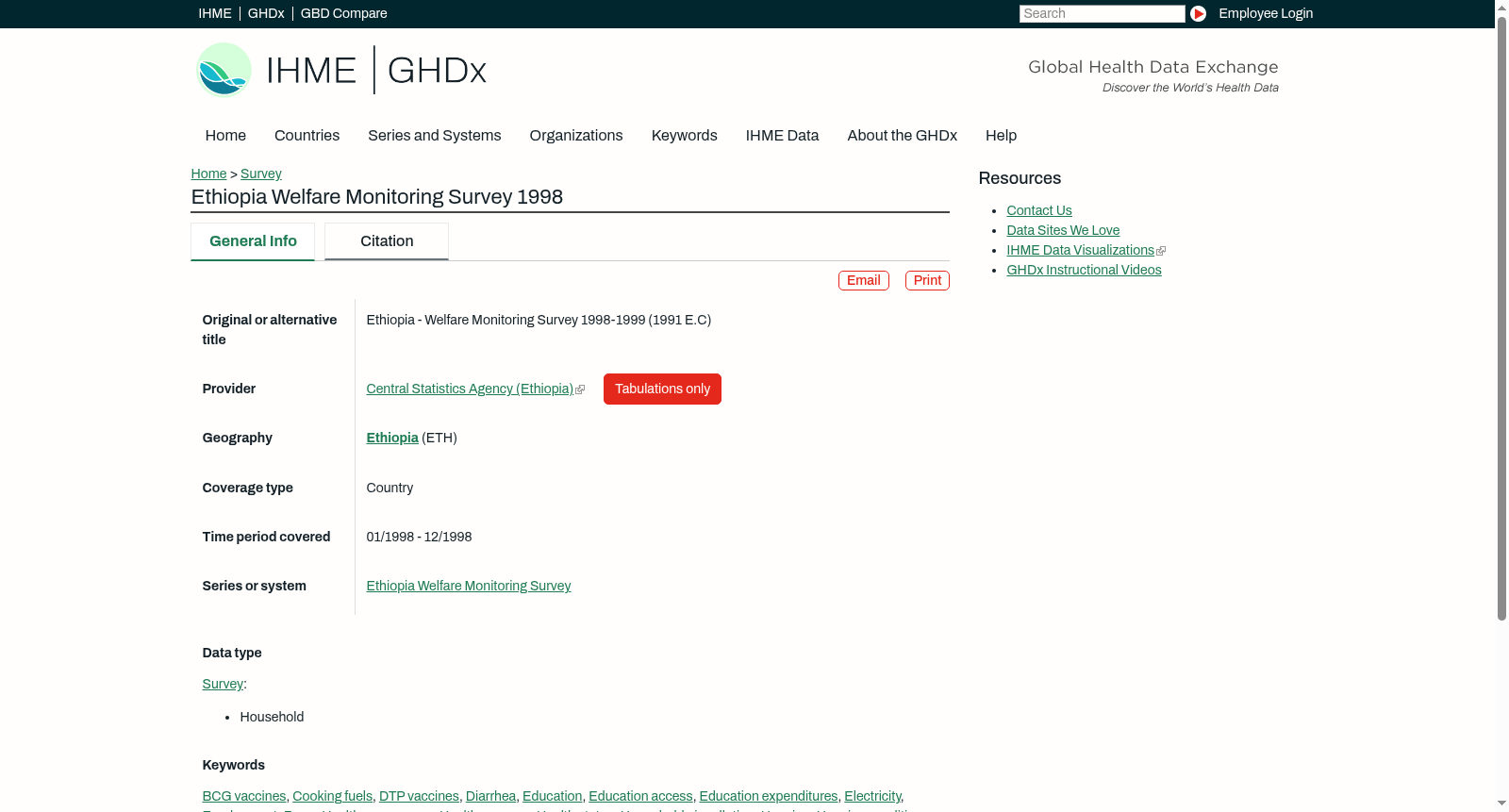Open GHDx link in top bar
The image size is (1509, 812).
click(x=266, y=13)
